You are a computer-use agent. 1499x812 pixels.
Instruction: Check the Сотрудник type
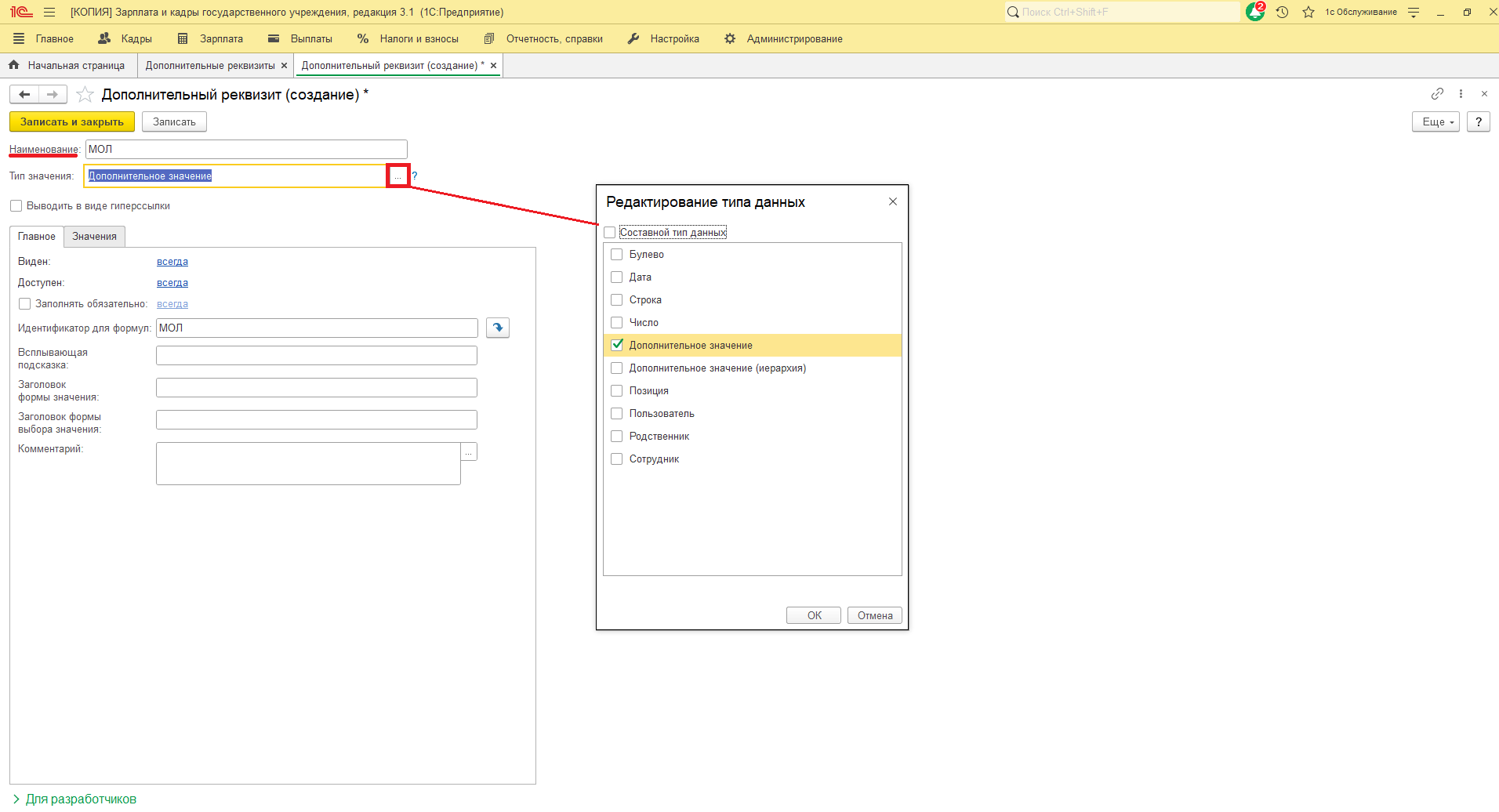(x=617, y=459)
